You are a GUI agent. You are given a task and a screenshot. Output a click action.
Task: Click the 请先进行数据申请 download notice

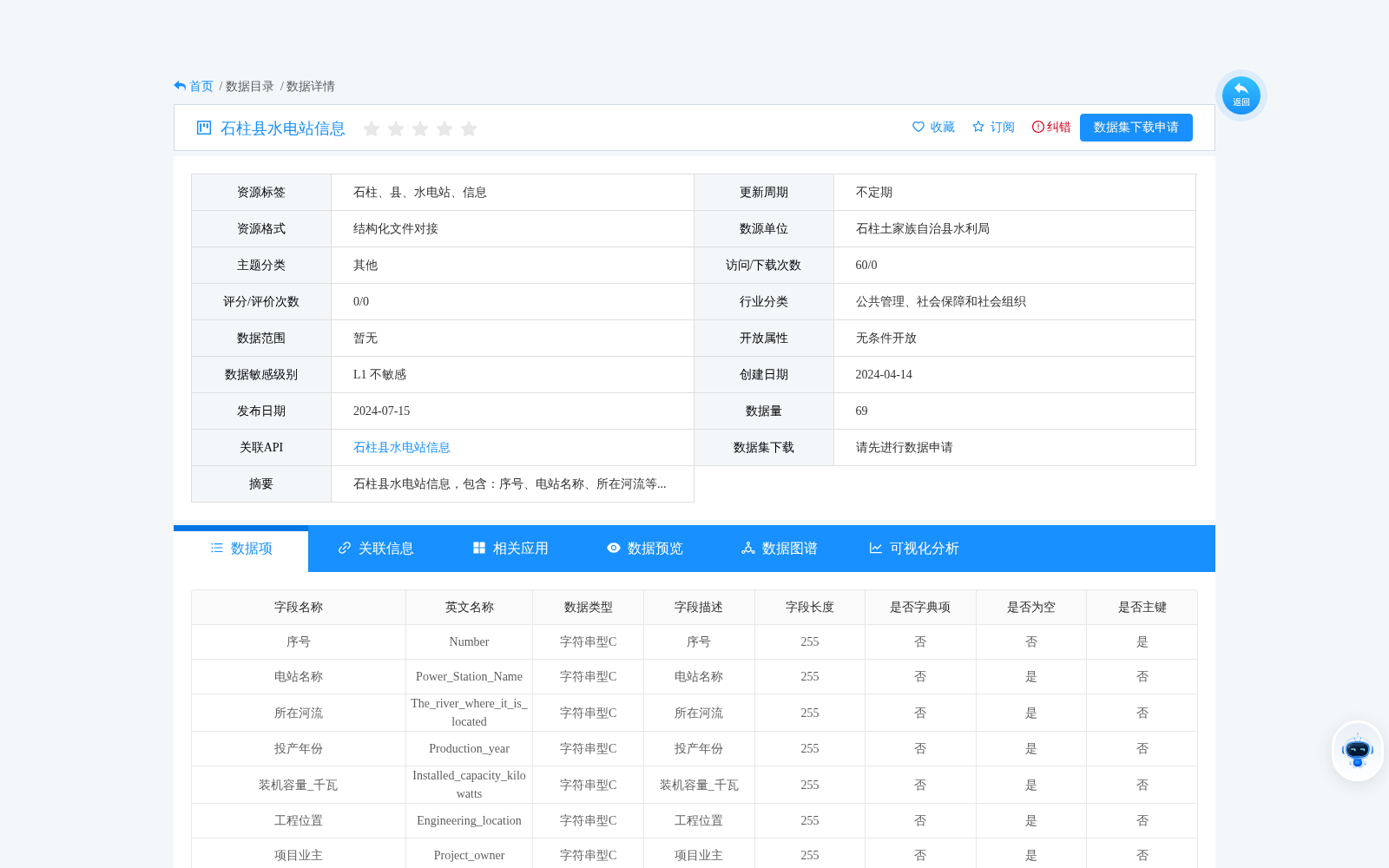coord(905,447)
